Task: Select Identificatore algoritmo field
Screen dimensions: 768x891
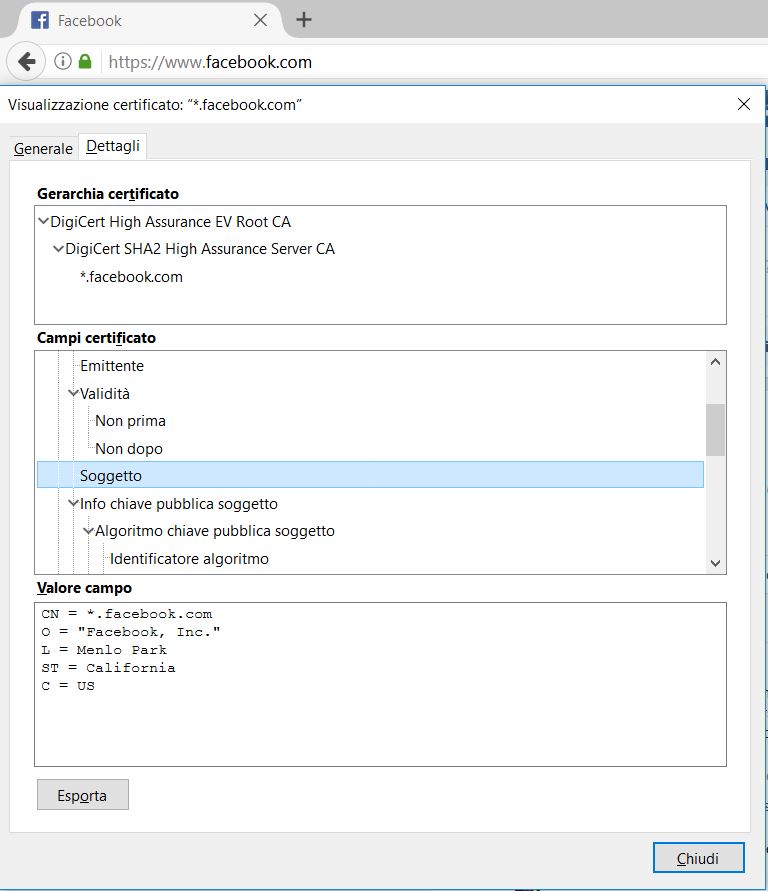Action: pos(189,559)
